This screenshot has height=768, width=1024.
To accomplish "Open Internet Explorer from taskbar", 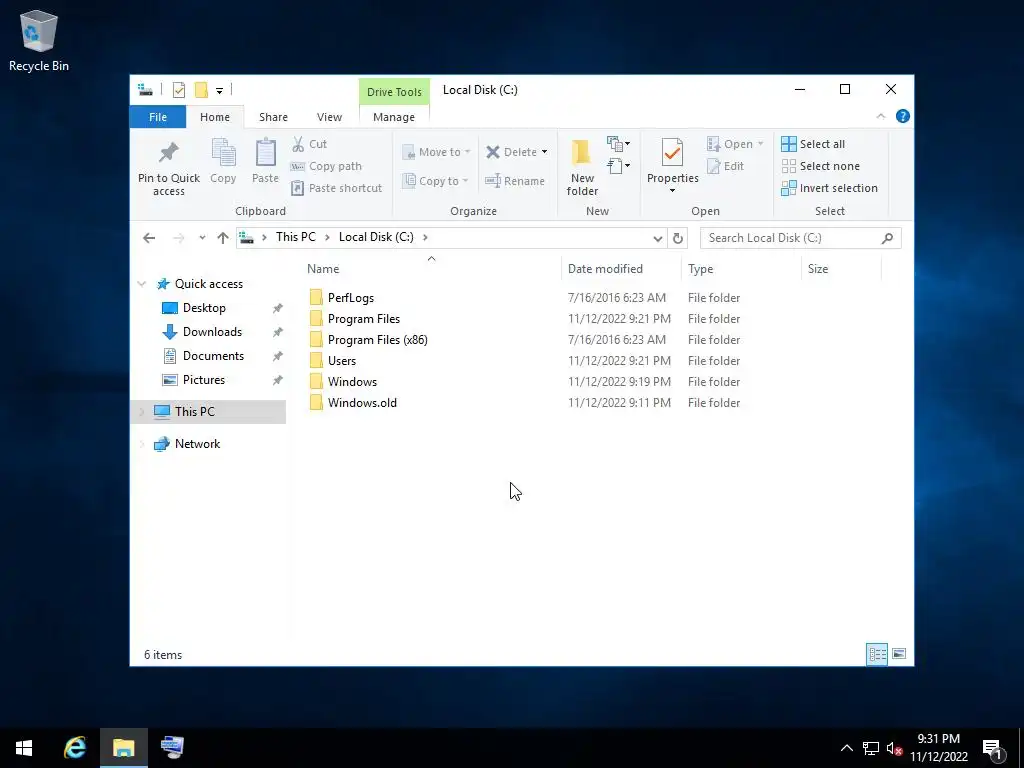I will (x=75, y=747).
